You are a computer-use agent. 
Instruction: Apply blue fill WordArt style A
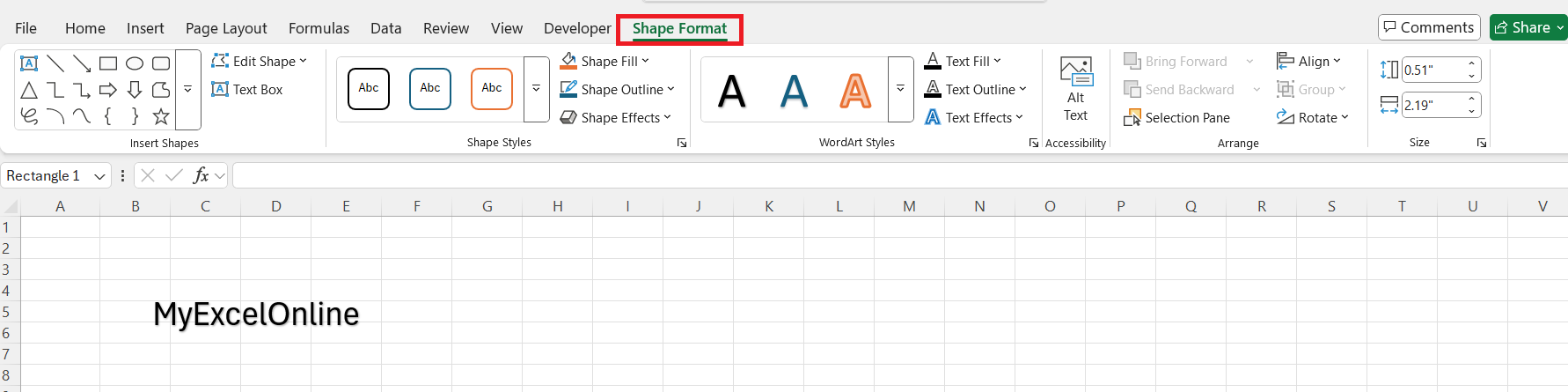click(794, 91)
